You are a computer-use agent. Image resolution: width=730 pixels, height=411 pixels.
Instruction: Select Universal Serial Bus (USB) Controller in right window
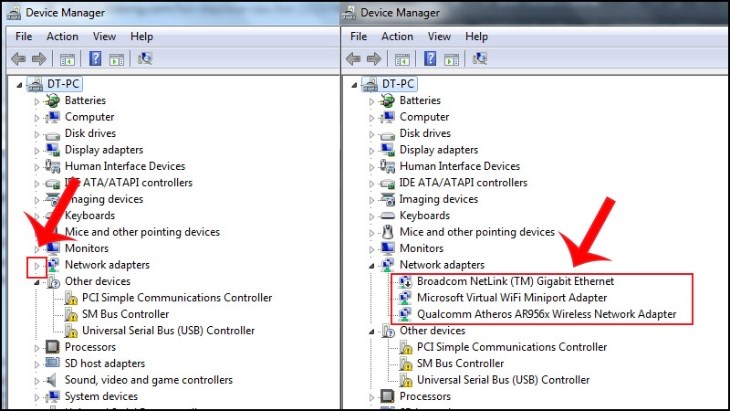pyautogui.click(x=503, y=380)
